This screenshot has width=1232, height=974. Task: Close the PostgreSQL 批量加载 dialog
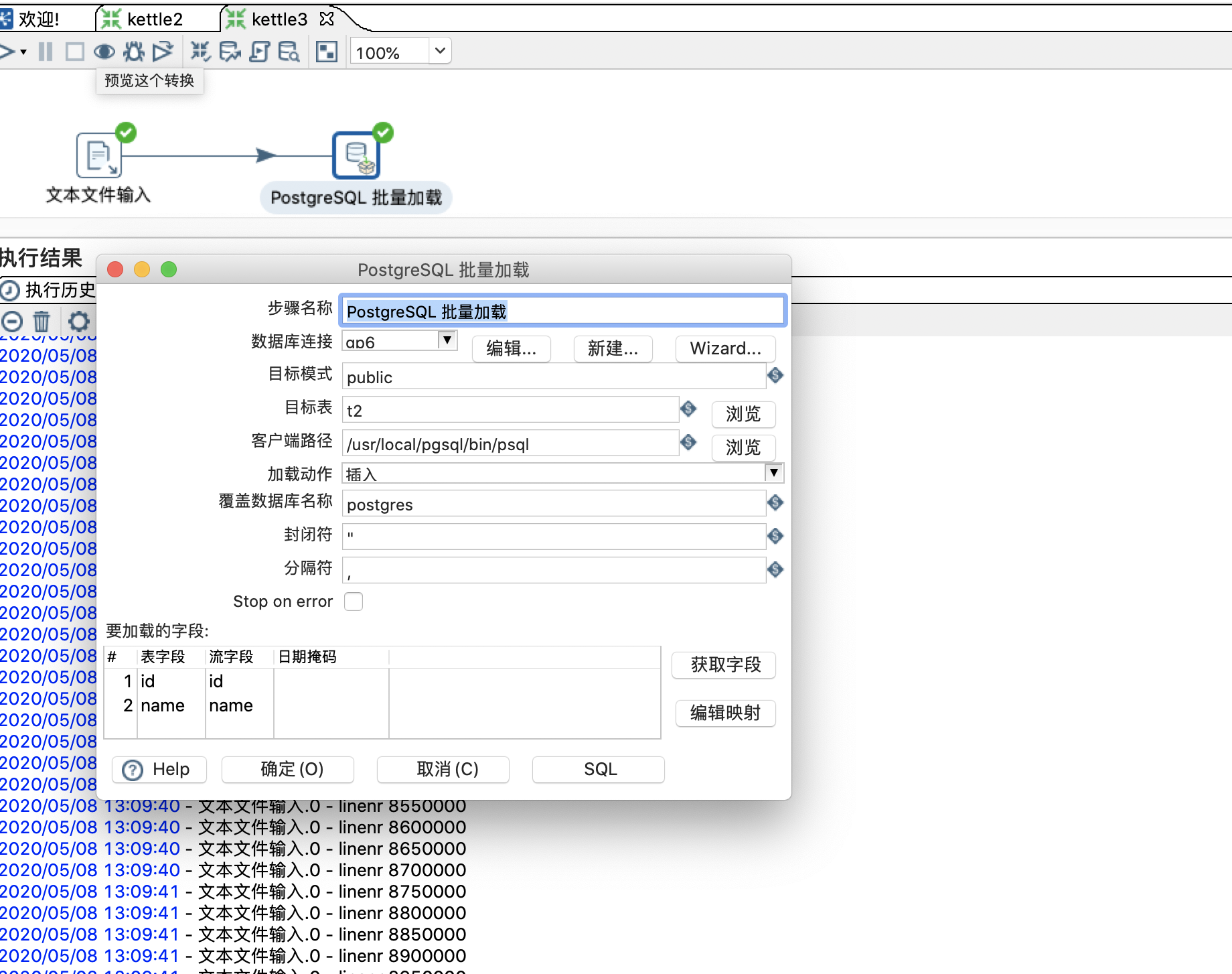pos(115,269)
